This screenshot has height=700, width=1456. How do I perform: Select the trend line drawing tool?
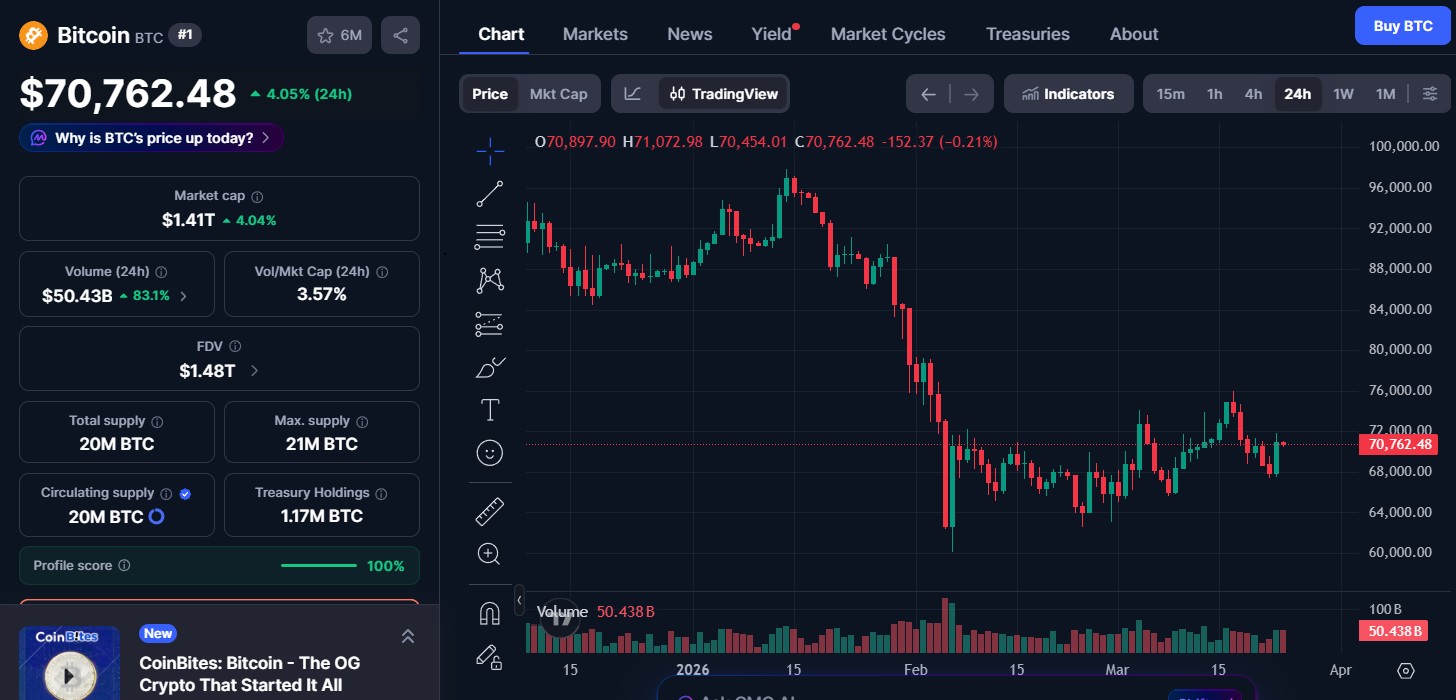(490, 194)
